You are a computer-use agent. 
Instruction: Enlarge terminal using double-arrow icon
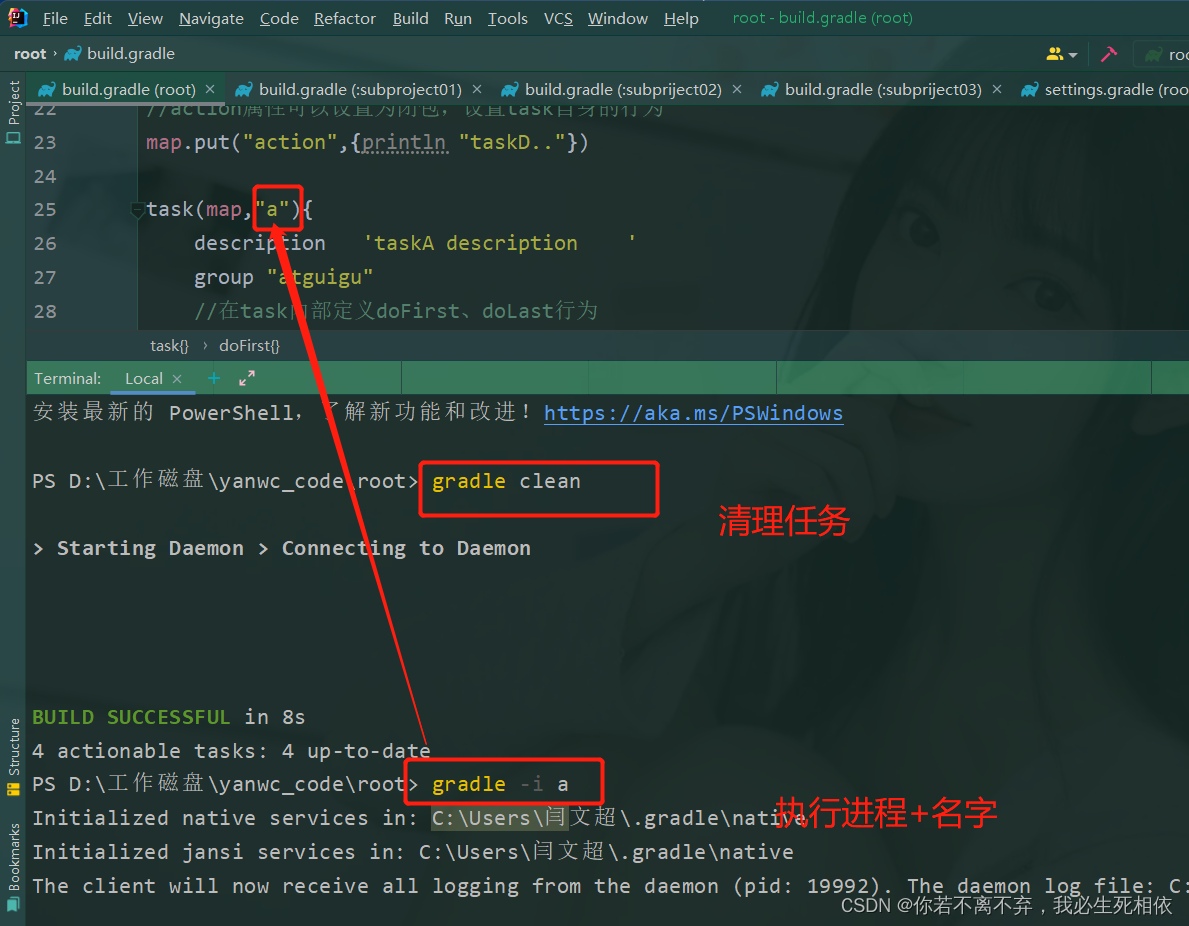point(246,378)
